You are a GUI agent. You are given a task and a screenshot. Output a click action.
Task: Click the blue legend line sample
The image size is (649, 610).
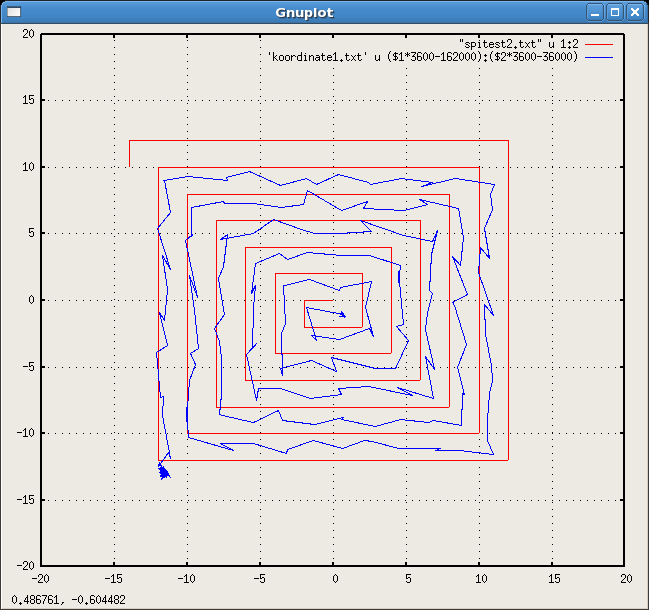tap(599, 57)
